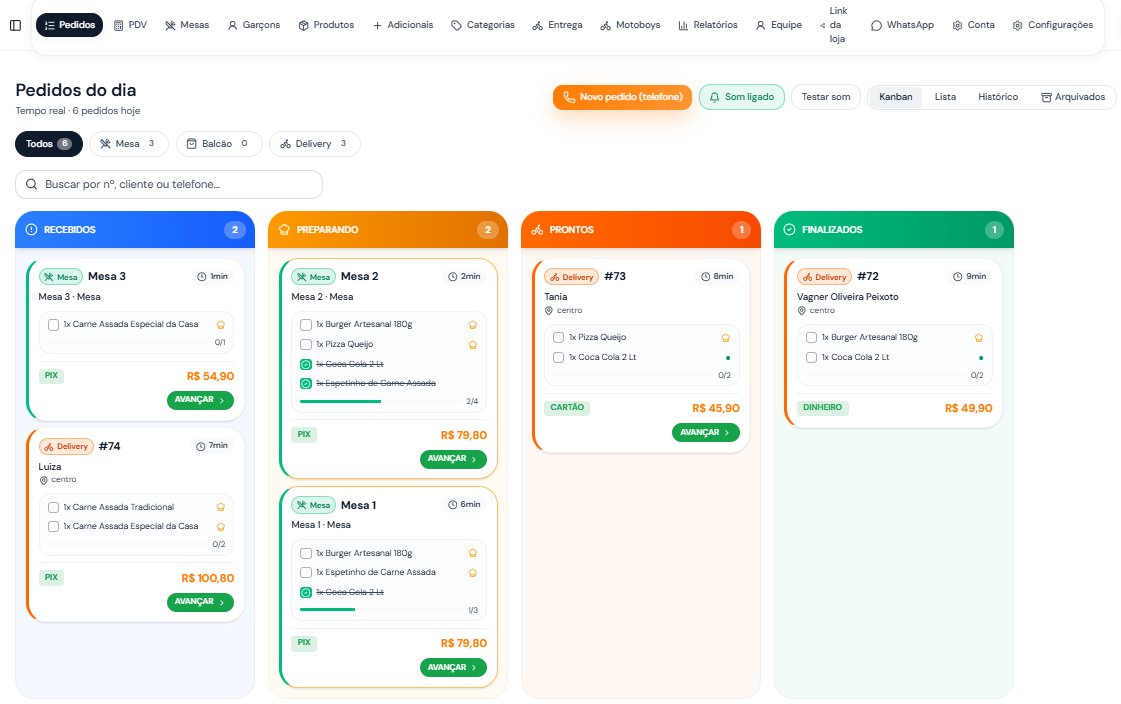Click chef hat icon on Pizza Queijo in Mesa 2
This screenshot has width=1121, height=704.
[x=473, y=344]
